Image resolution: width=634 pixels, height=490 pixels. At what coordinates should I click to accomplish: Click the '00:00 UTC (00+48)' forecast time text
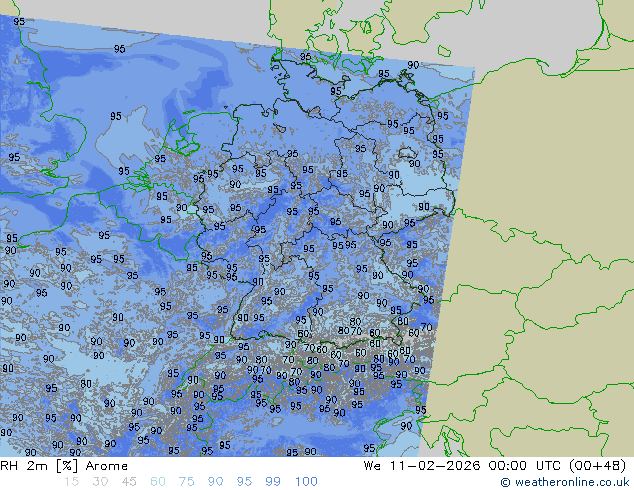(557, 466)
